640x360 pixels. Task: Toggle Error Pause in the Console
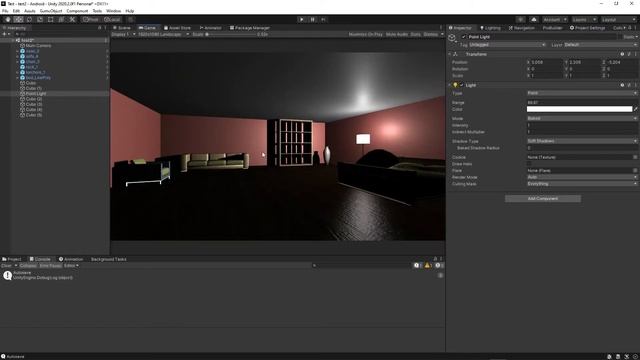[51, 266]
